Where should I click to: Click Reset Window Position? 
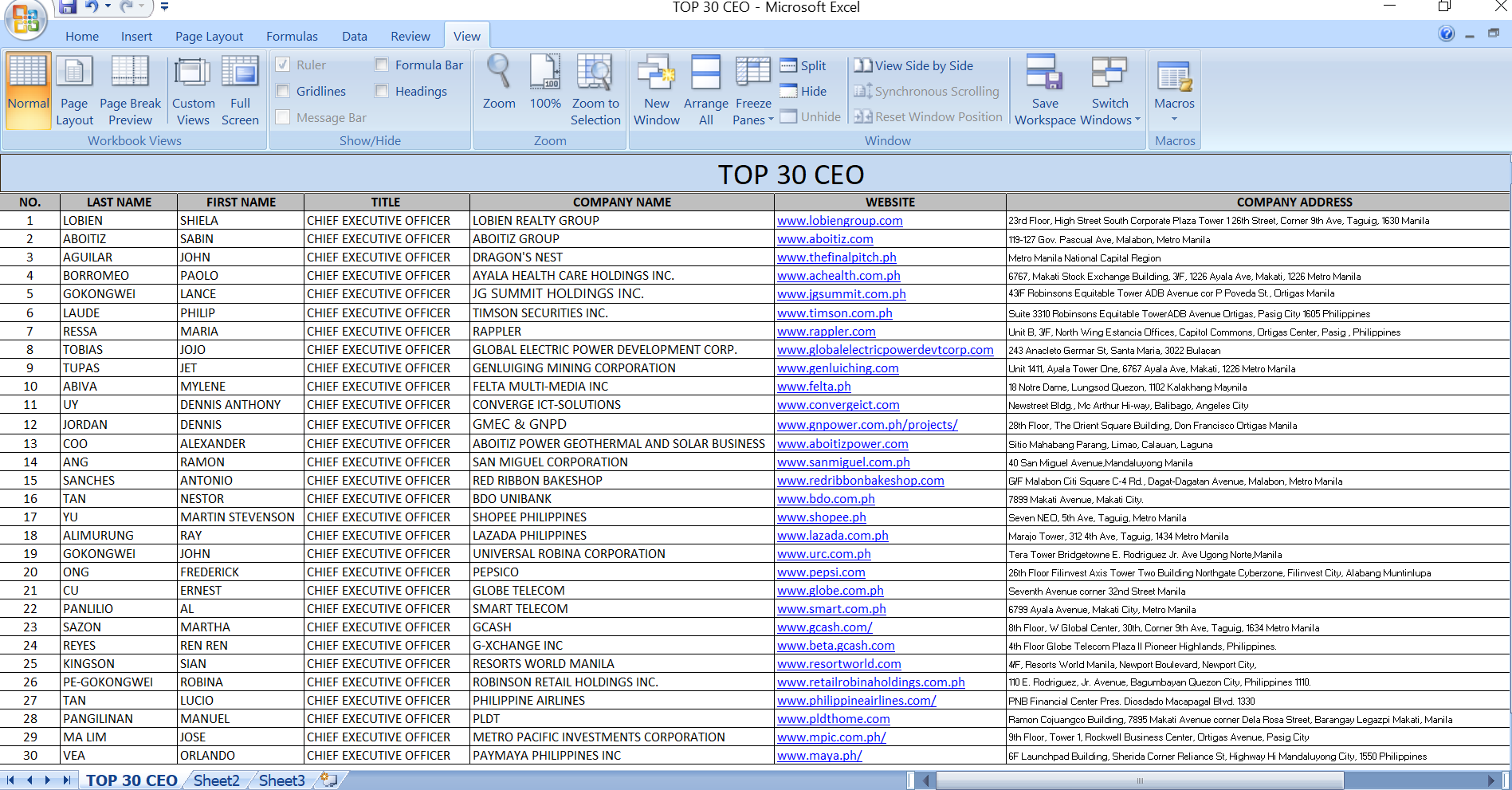(x=928, y=116)
